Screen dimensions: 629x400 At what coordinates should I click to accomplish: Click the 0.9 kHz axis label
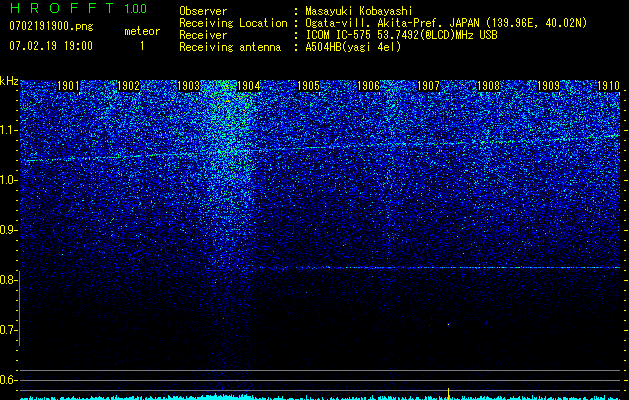point(9,230)
